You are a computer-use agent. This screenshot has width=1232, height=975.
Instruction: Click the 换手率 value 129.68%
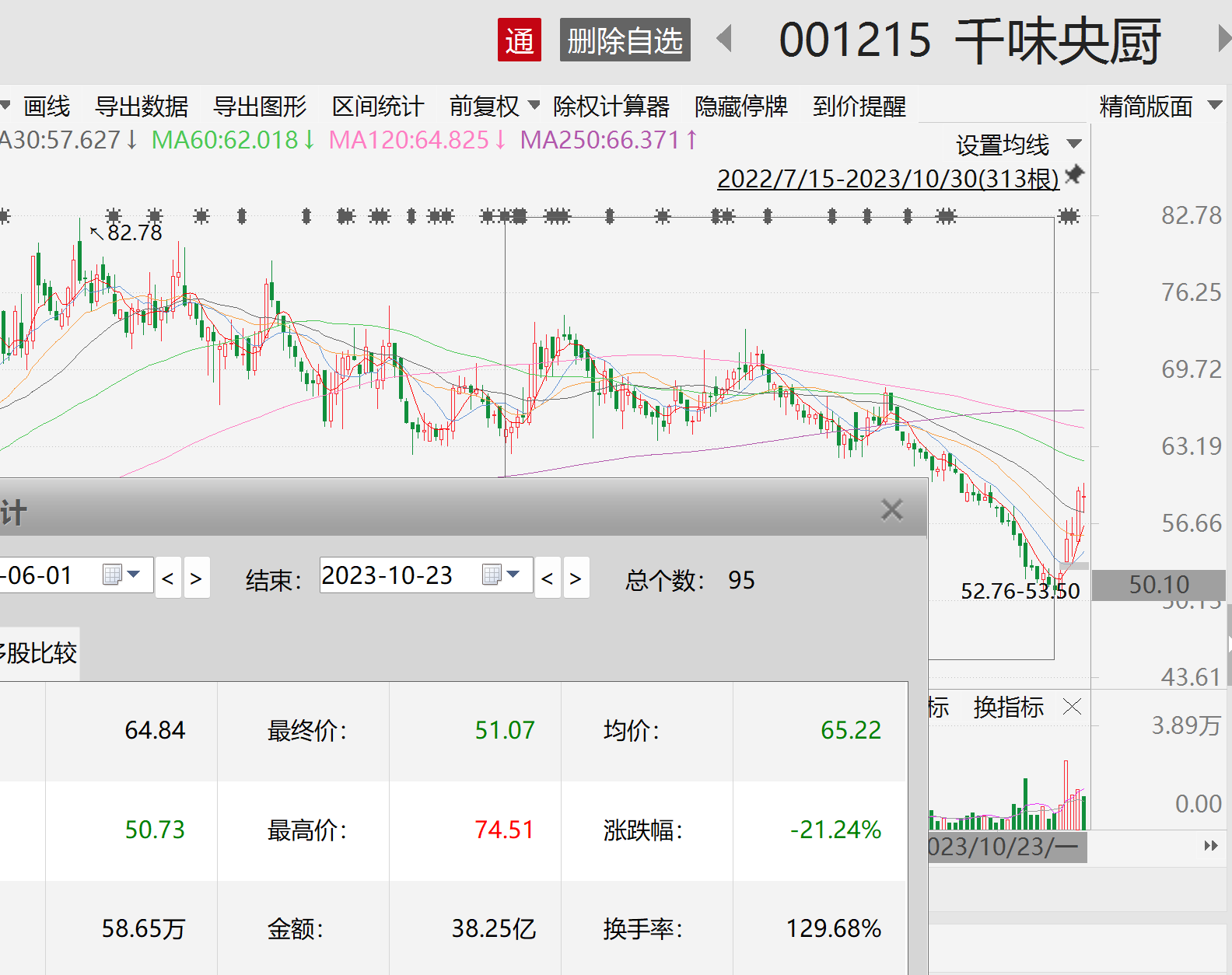pyautogui.click(x=834, y=928)
